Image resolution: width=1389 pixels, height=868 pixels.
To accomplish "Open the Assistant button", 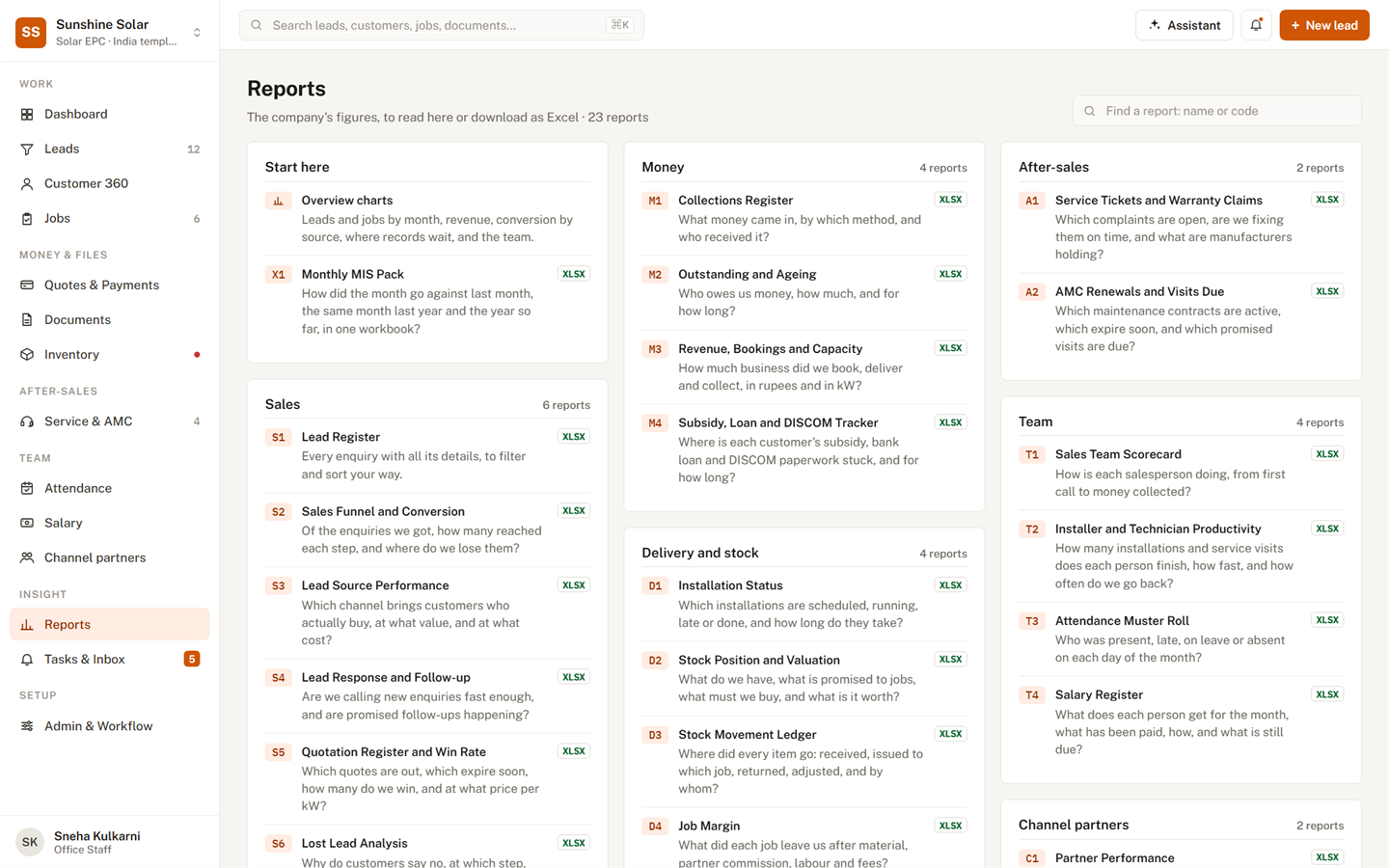I will [x=1185, y=25].
